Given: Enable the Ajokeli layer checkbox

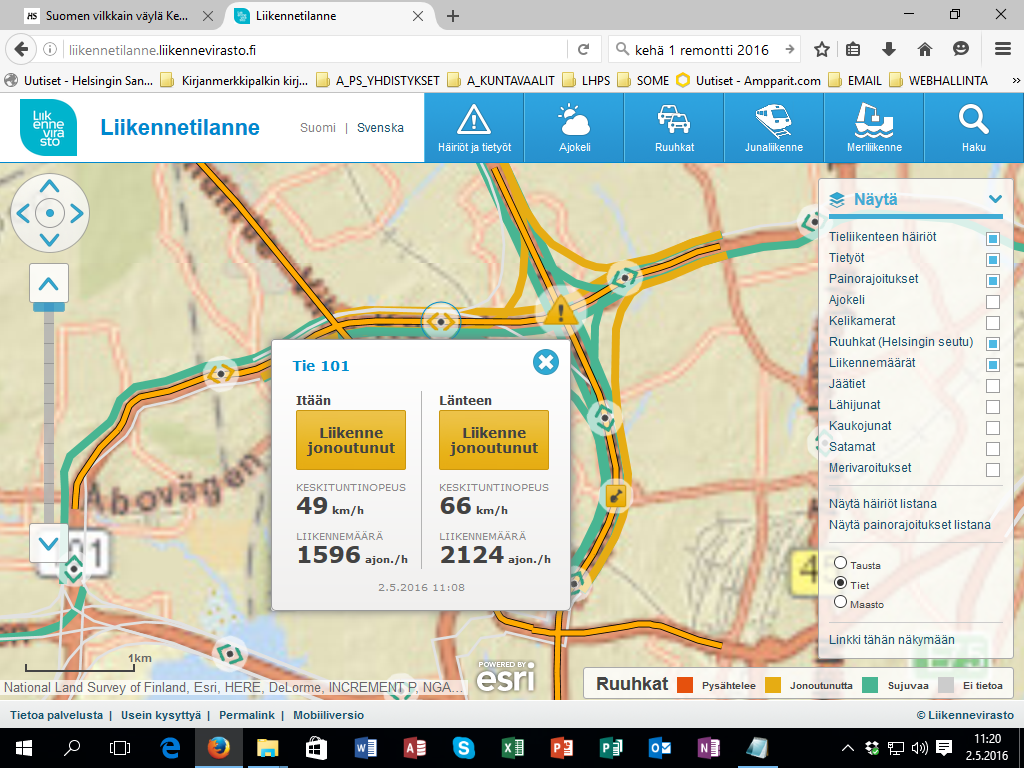Looking at the screenshot, I should 993,302.
